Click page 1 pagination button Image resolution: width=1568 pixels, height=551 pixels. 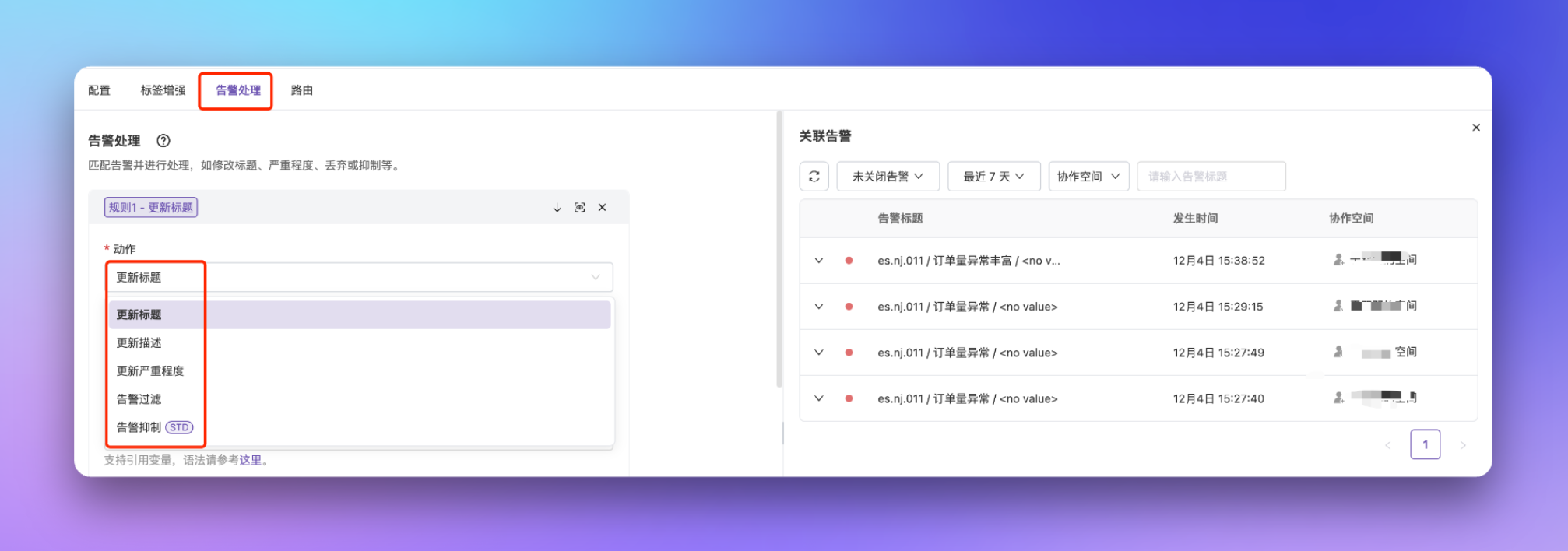coord(1425,445)
